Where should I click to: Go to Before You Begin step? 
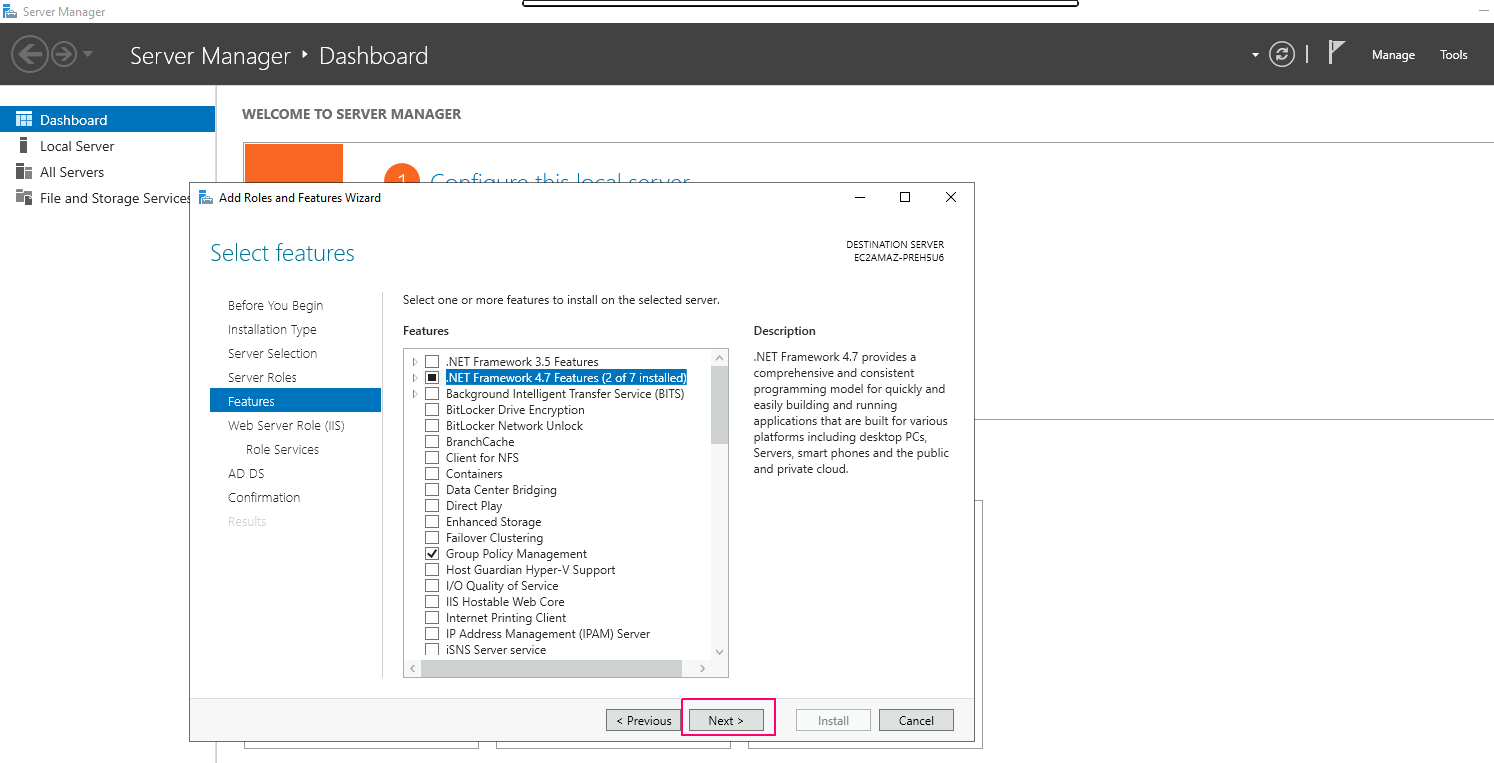[x=275, y=305]
